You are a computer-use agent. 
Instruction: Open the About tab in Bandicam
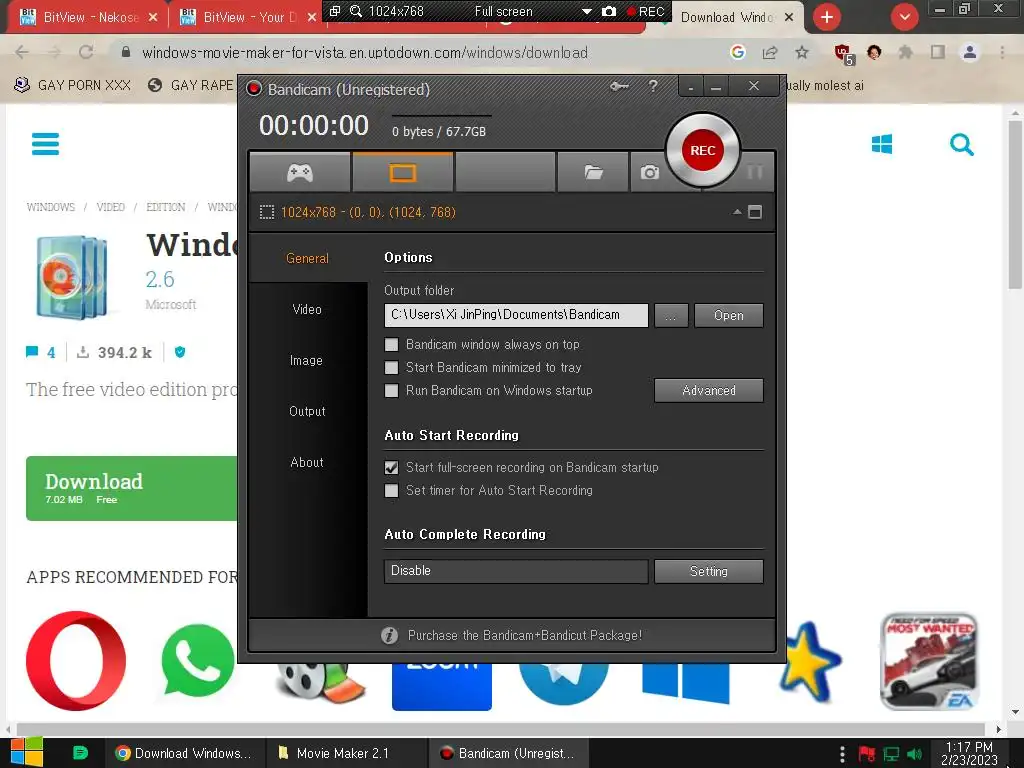click(308, 462)
